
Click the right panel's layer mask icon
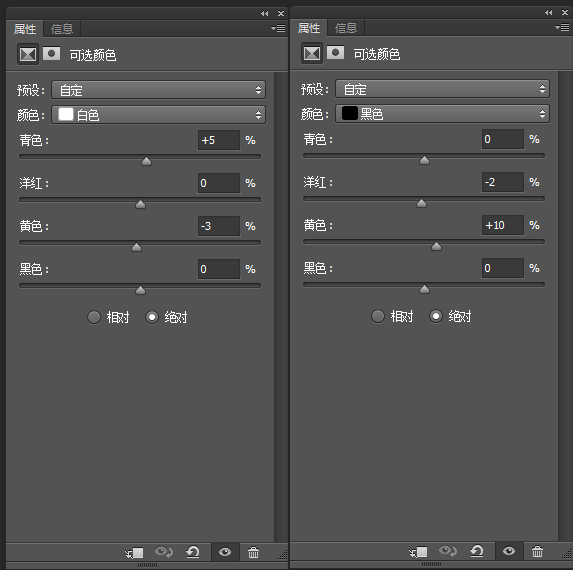(335, 53)
